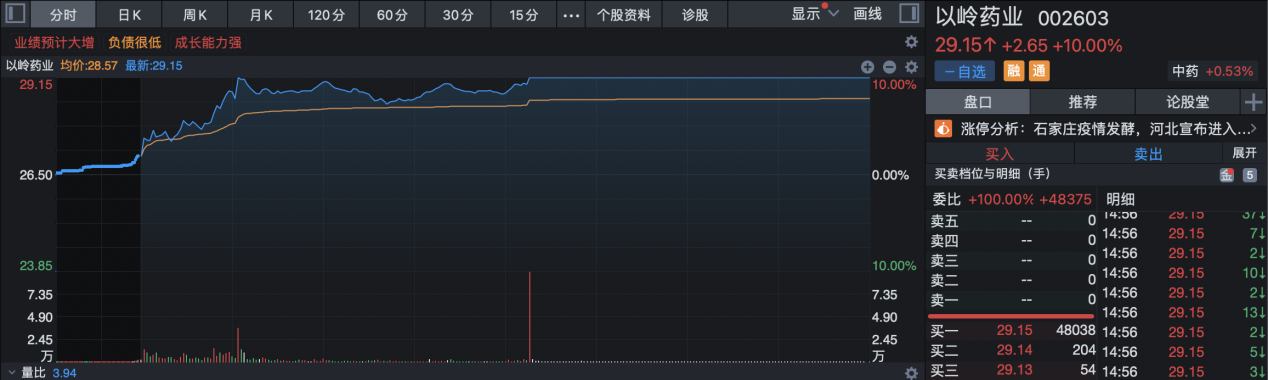This screenshot has width=1268, height=380.
Task: Select the 卖一 ask row
Action: 1012,300
